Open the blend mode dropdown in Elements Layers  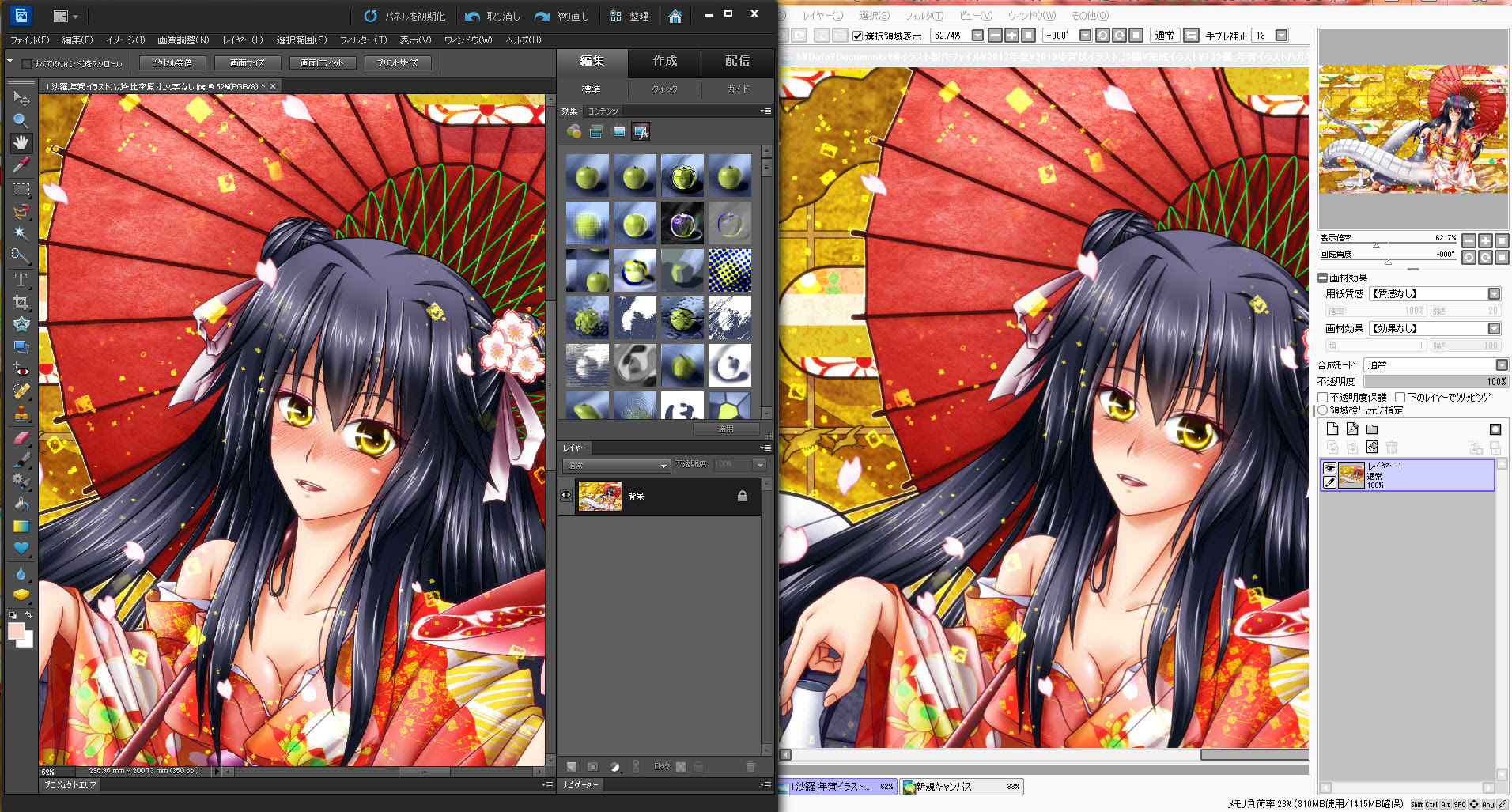pyautogui.click(x=615, y=465)
